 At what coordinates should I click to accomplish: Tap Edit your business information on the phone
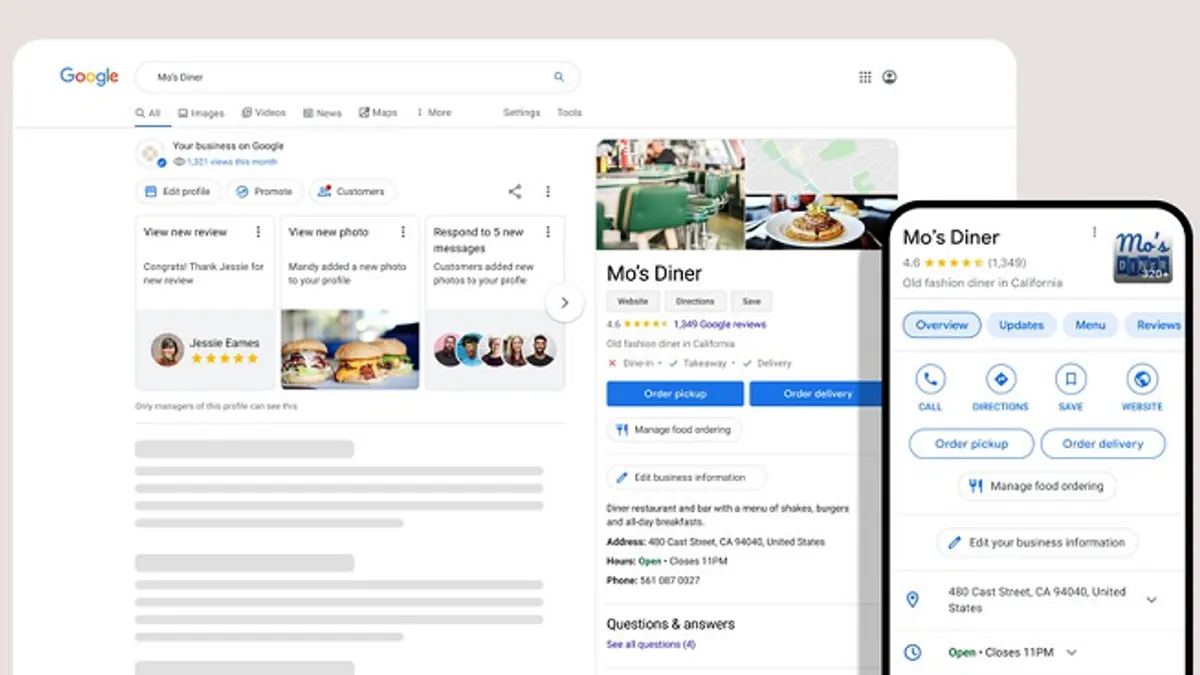click(1037, 543)
